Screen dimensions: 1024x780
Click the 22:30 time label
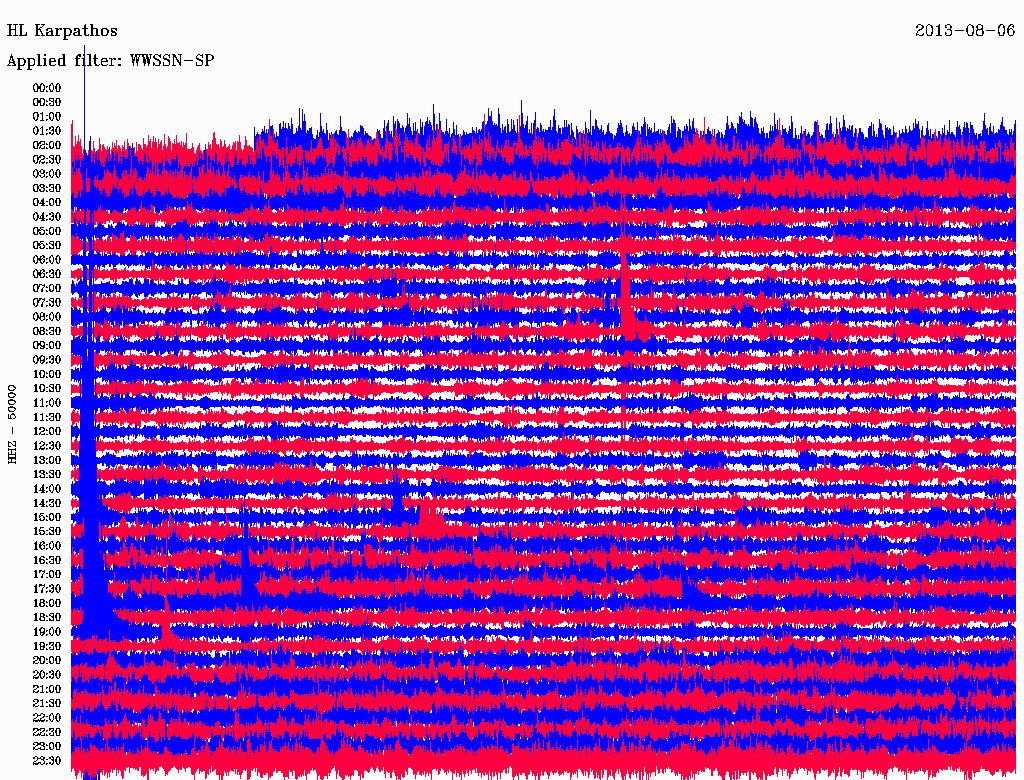coord(47,732)
